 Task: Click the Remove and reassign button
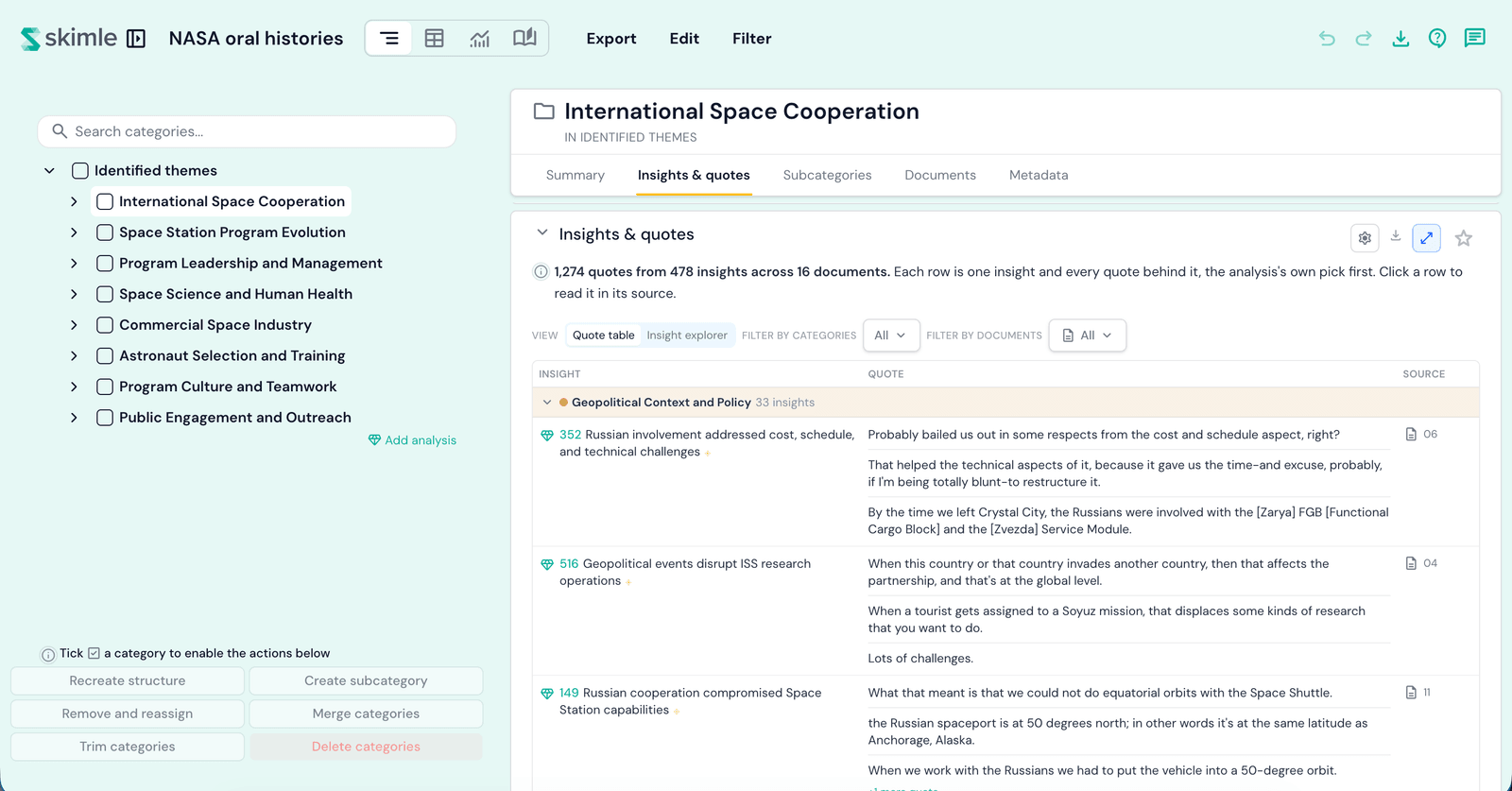[128, 714]
